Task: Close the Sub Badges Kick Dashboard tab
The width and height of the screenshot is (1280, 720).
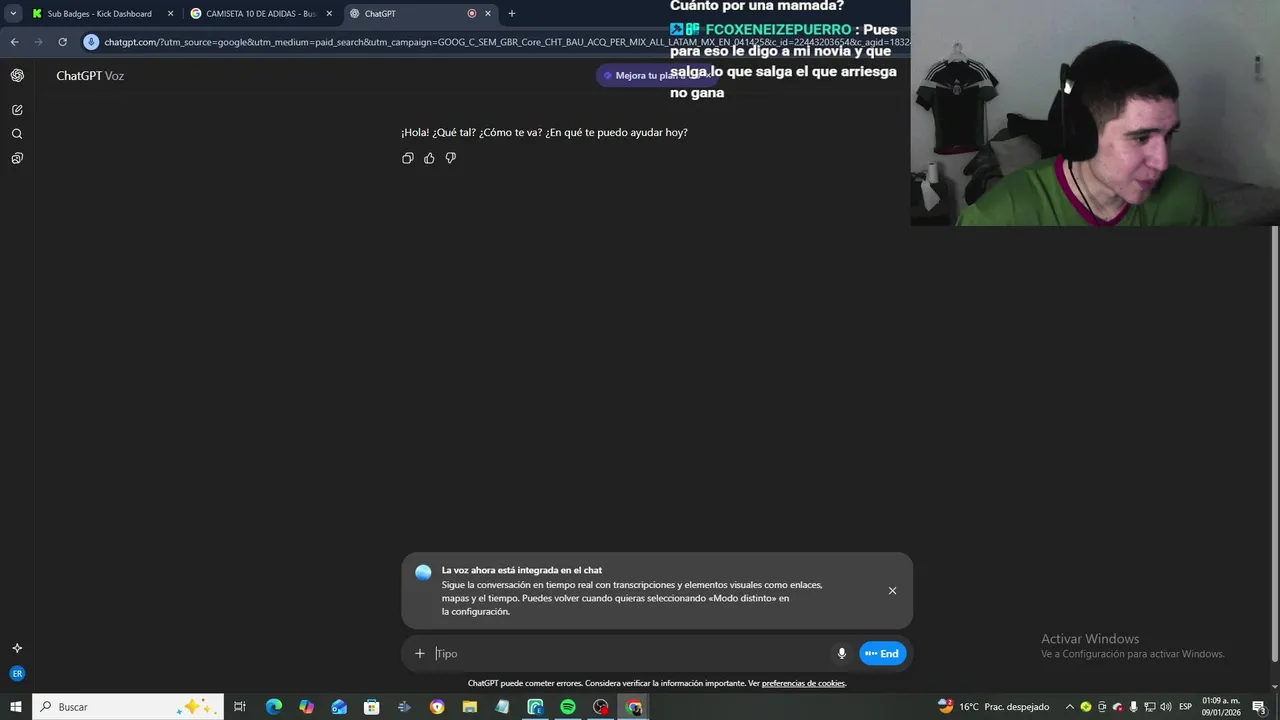Action: tap(170, 14)
